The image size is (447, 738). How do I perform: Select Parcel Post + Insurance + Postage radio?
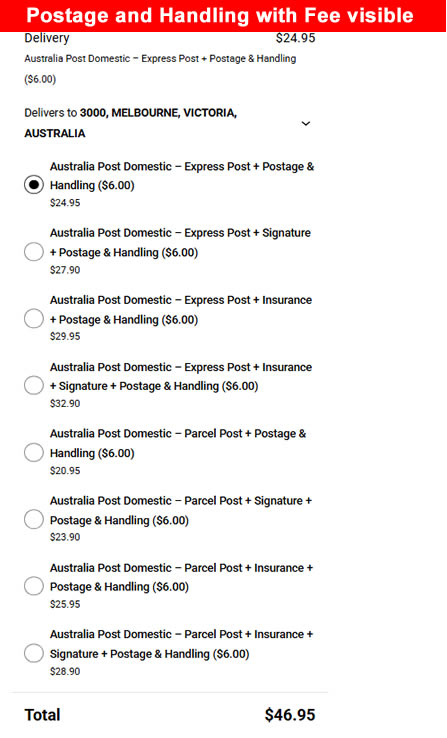(34, 586)
